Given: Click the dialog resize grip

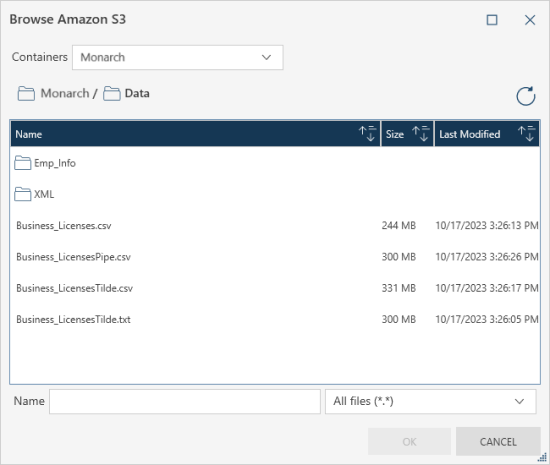Looking at the screenshot, I should coord(542,457).
